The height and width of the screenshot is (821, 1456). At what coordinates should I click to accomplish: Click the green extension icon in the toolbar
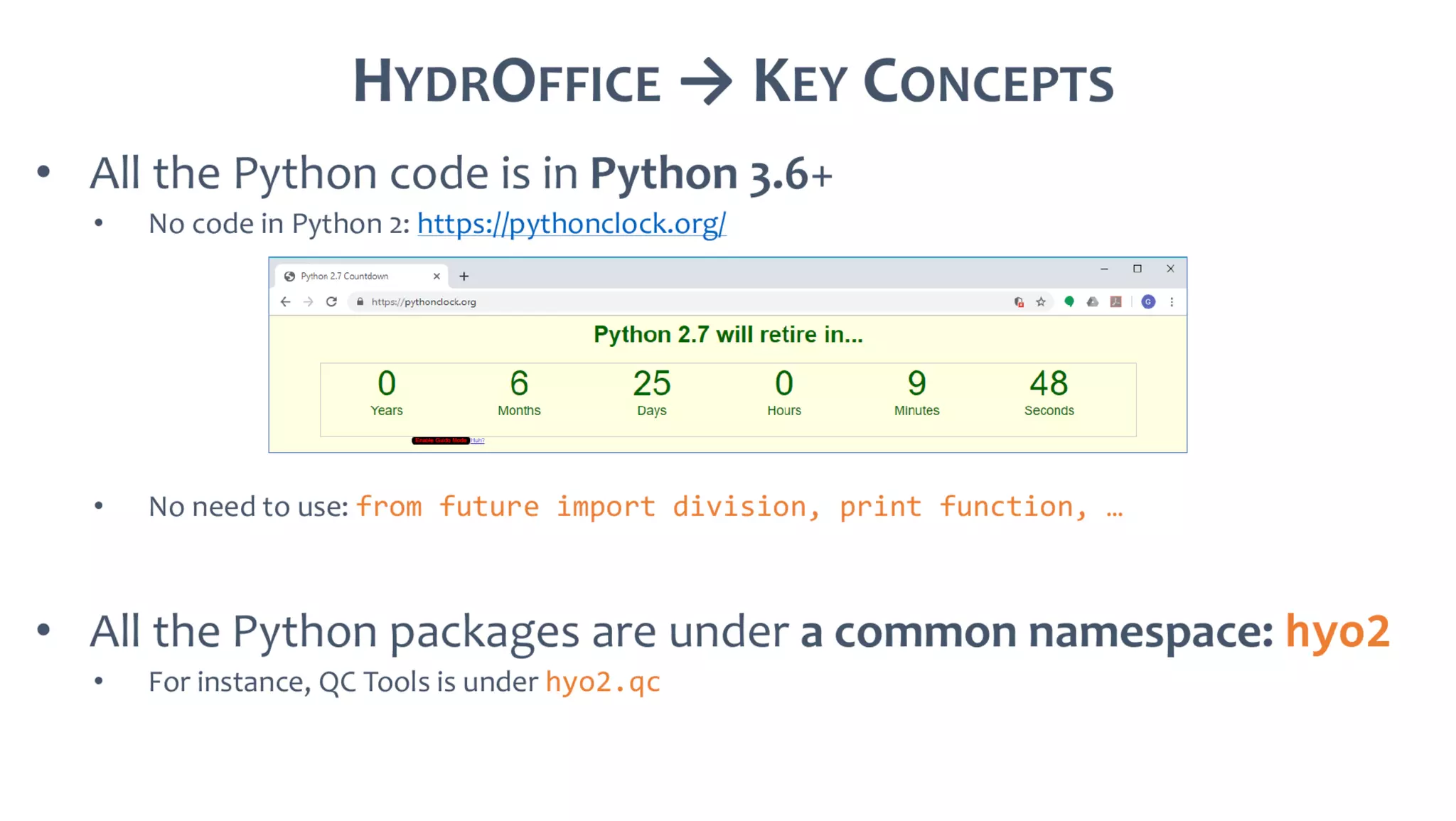point(1069,302)
